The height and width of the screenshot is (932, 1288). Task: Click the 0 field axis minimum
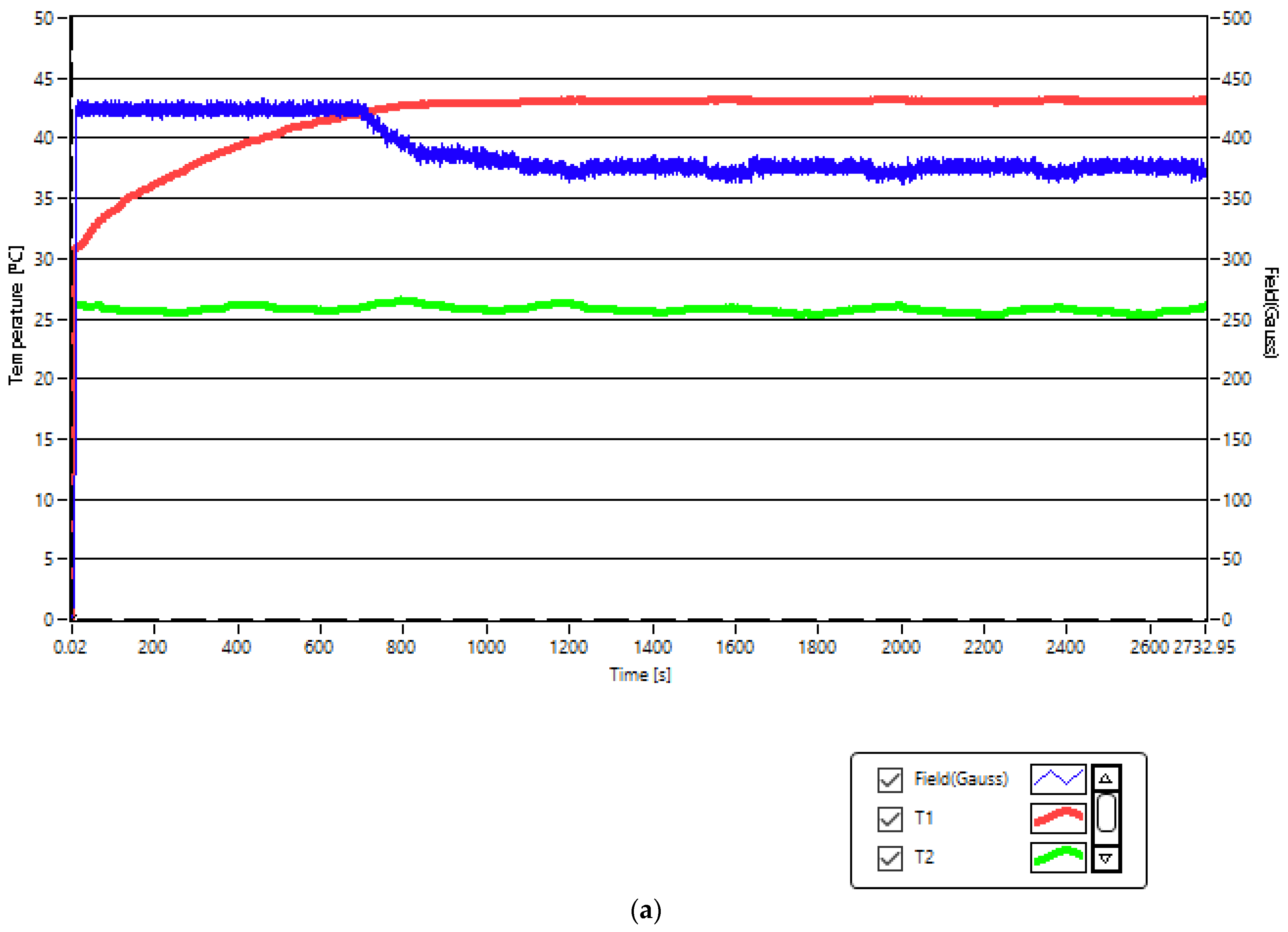(x=1227, y=620)
